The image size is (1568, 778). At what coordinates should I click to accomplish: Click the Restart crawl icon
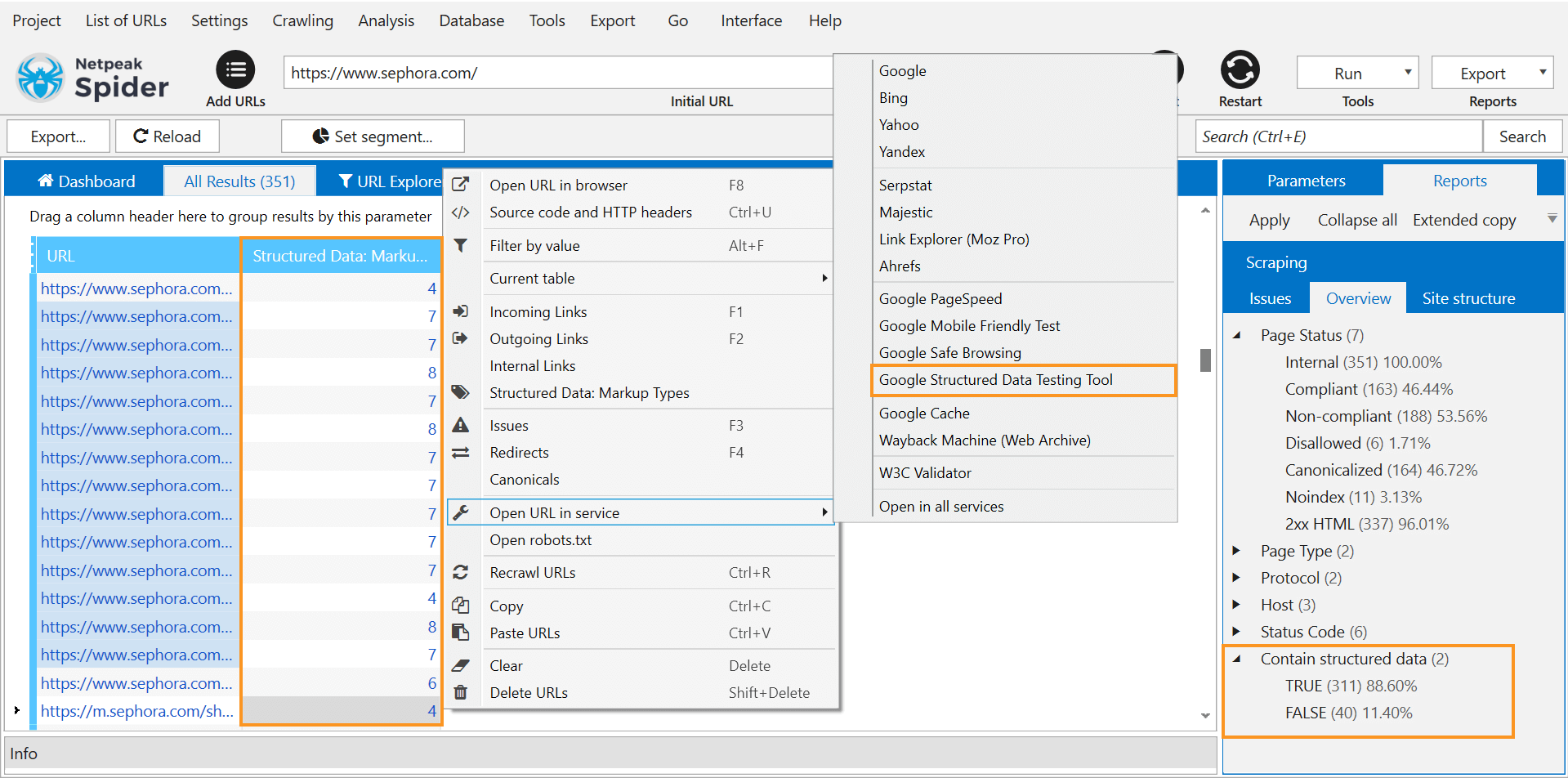tap(1240, 70)
